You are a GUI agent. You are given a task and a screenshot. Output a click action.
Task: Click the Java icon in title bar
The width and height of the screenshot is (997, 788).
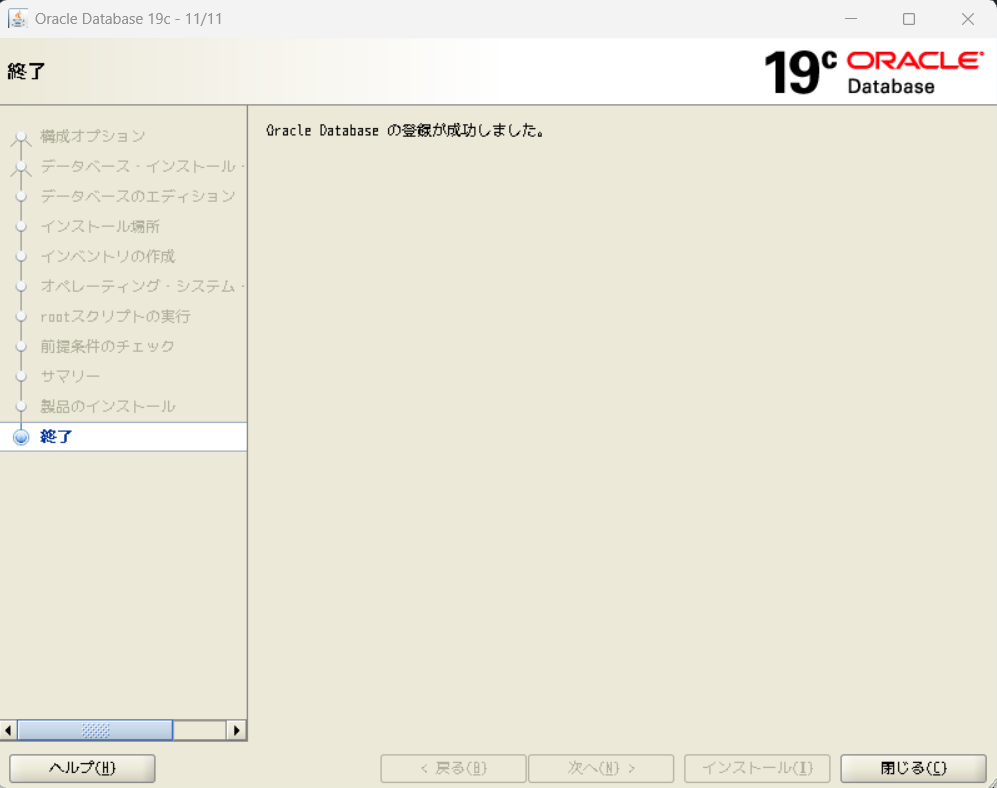[17, 19]
